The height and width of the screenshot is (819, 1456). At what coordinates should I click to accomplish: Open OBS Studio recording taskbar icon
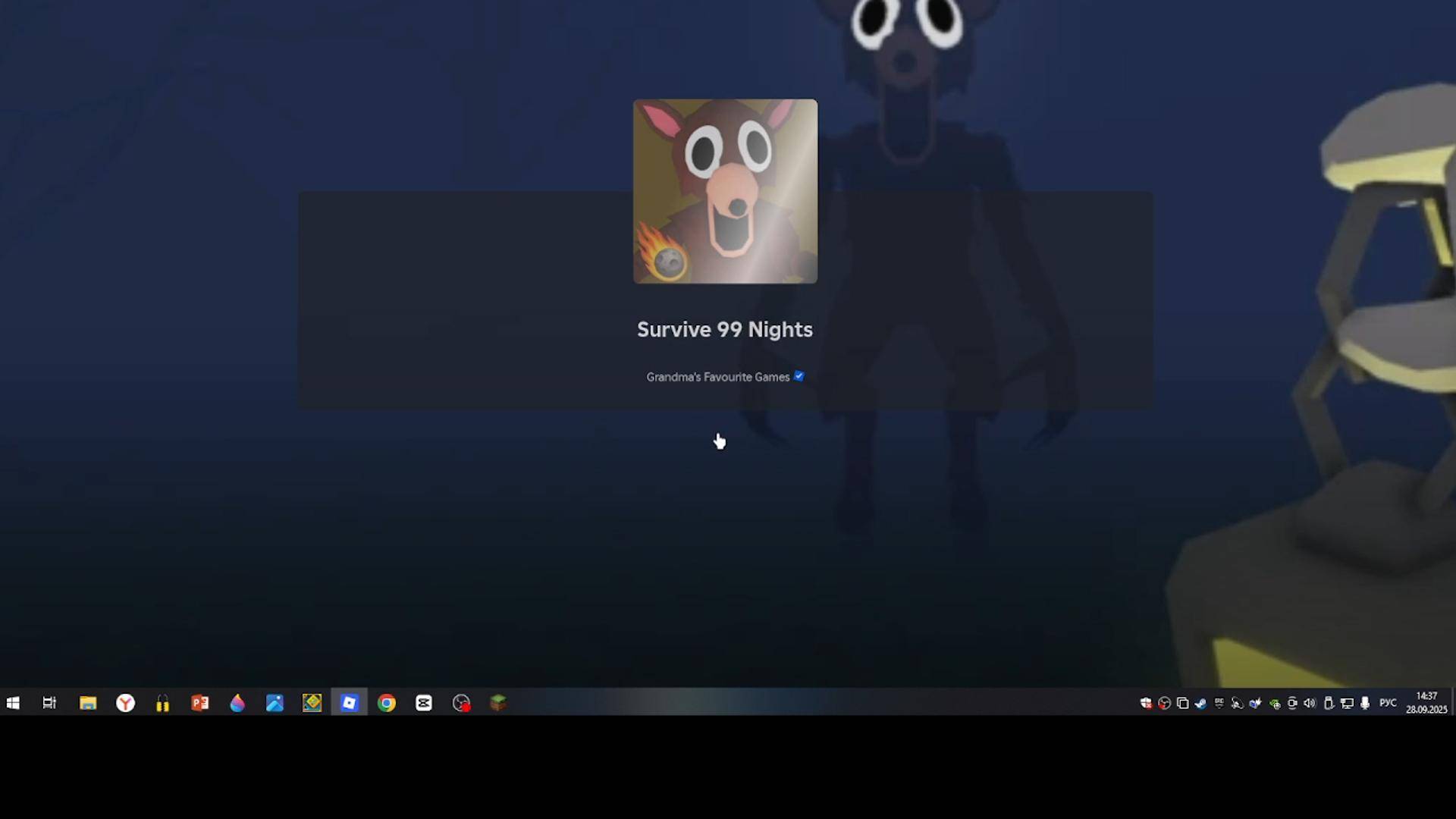pos(461,703)
